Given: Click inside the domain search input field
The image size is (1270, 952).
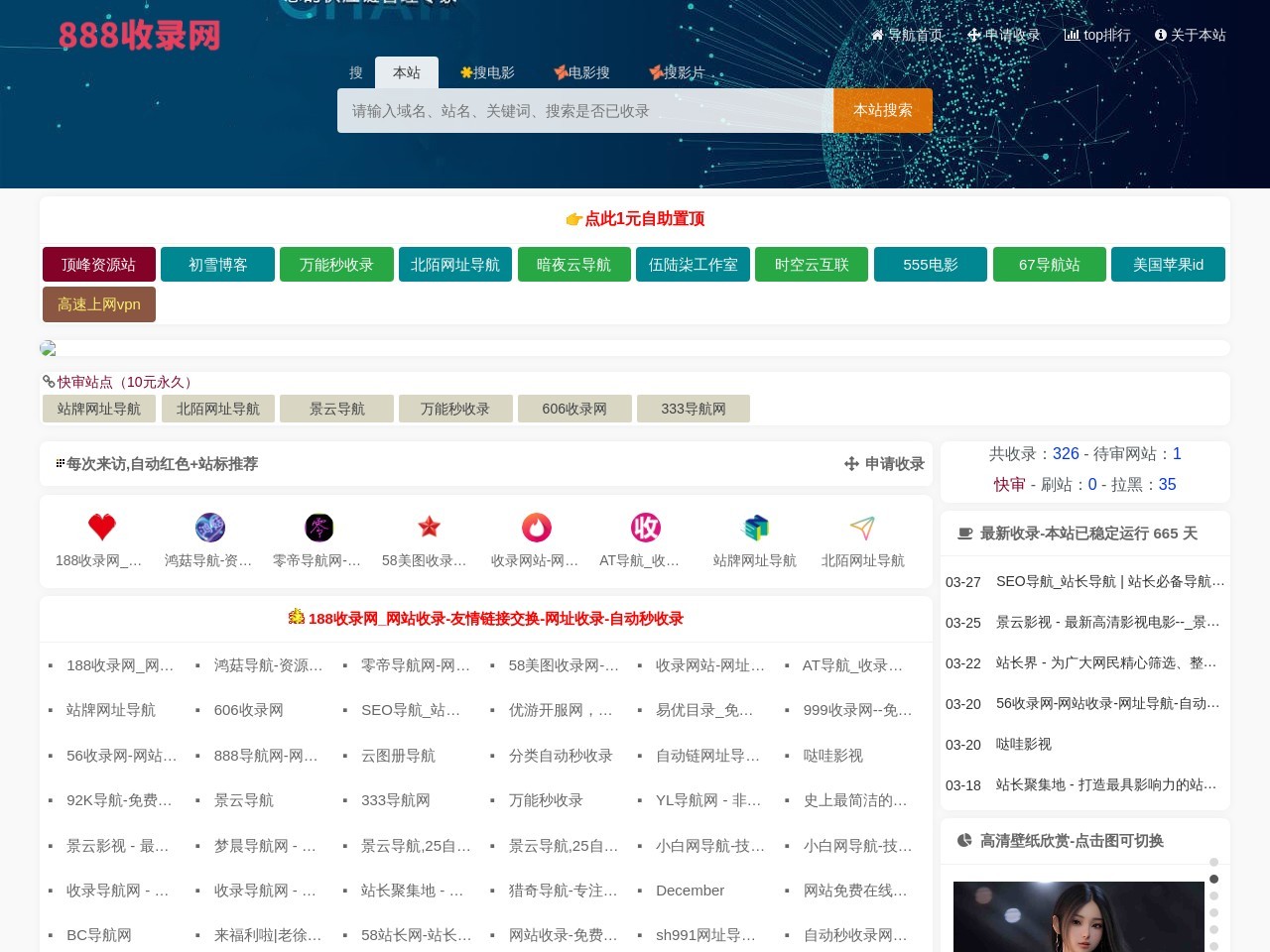Looking at the screenshot, I should pyautogui.click(x=585, y=110).
